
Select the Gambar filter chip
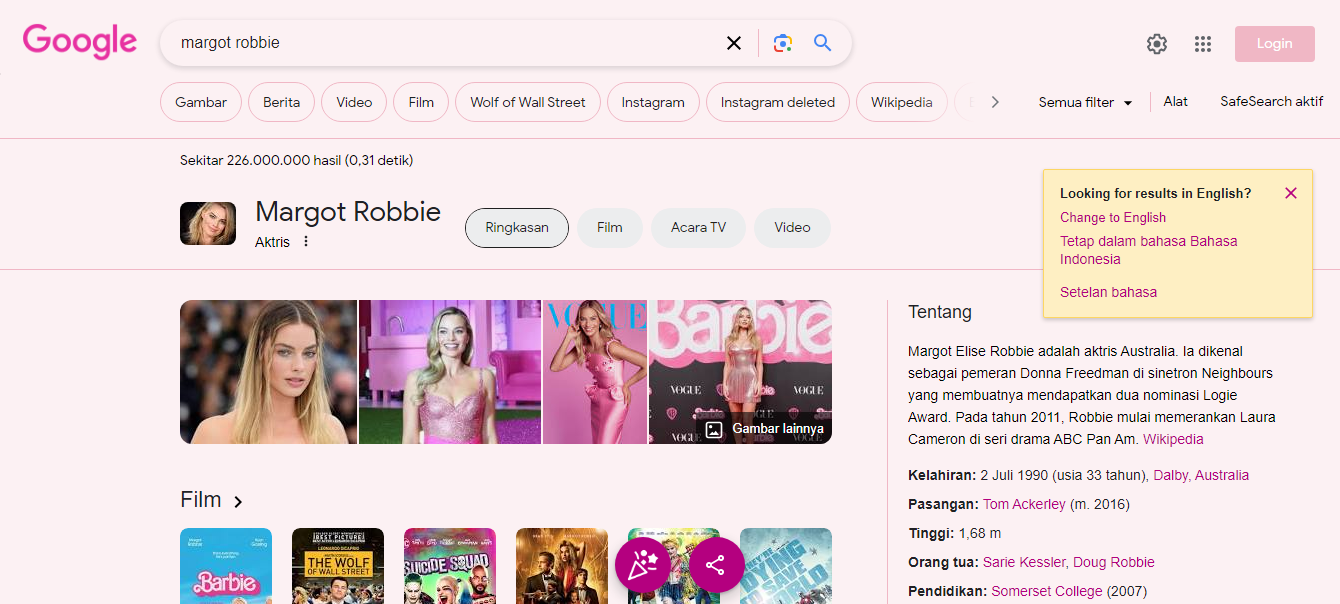201,102
